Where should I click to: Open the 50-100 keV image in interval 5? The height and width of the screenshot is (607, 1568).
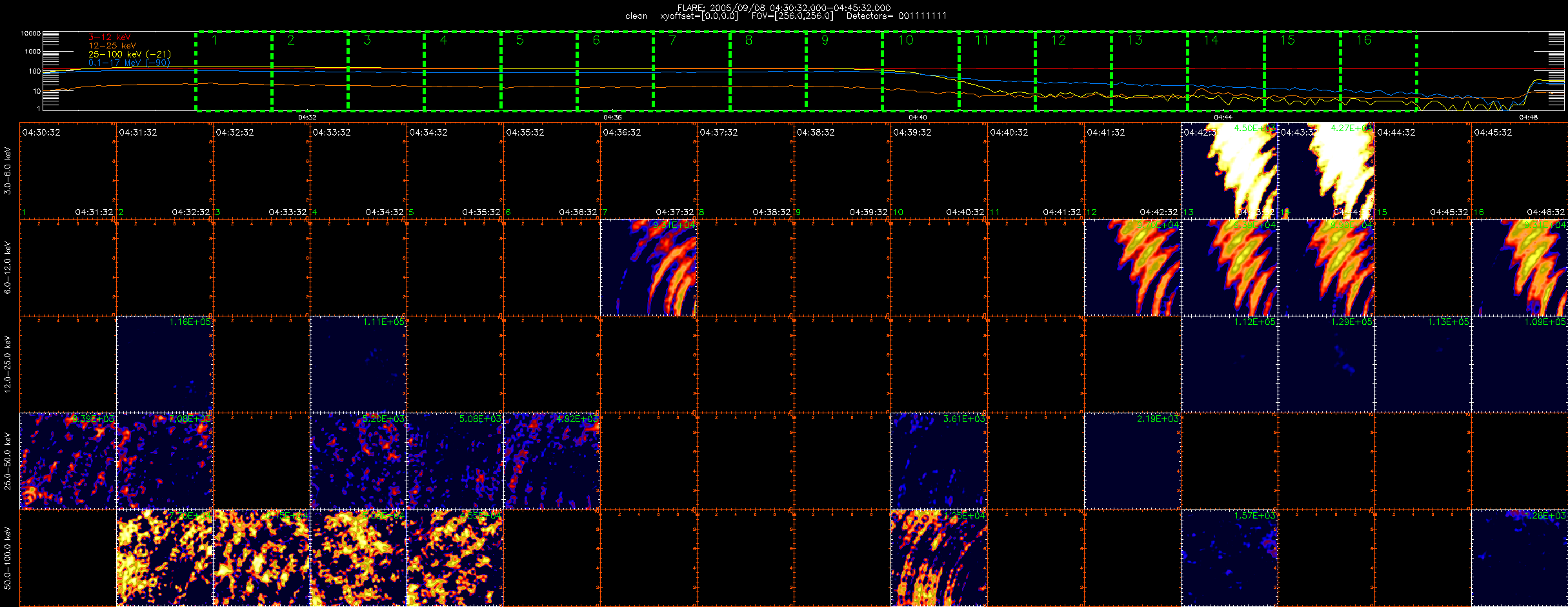point(456,558)
